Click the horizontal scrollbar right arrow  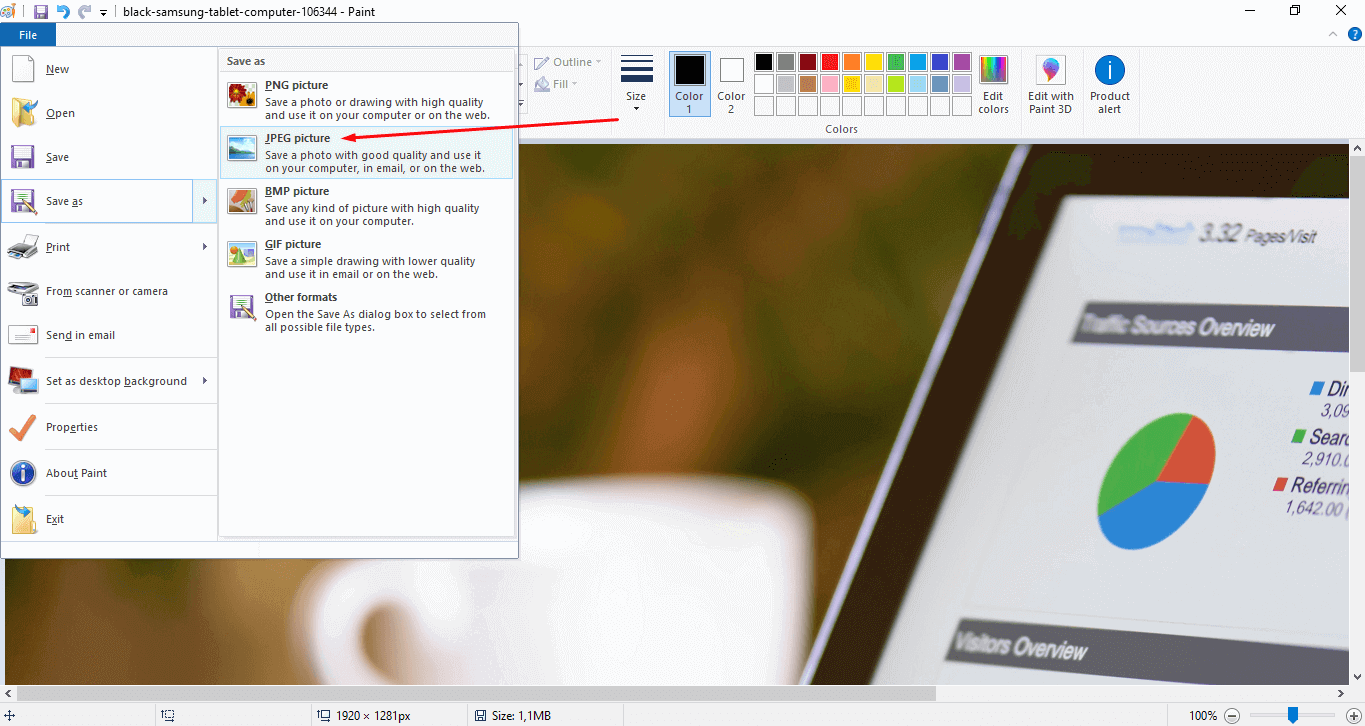pyautogui.click(x=1340, y=693)
